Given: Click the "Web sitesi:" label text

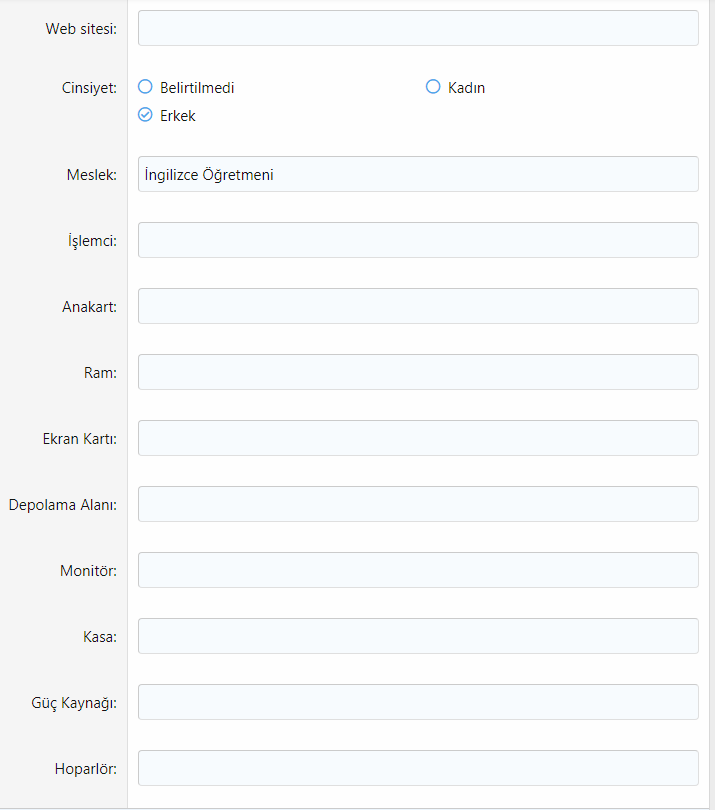Looking at the screenshot, I should tap(81, 29).
